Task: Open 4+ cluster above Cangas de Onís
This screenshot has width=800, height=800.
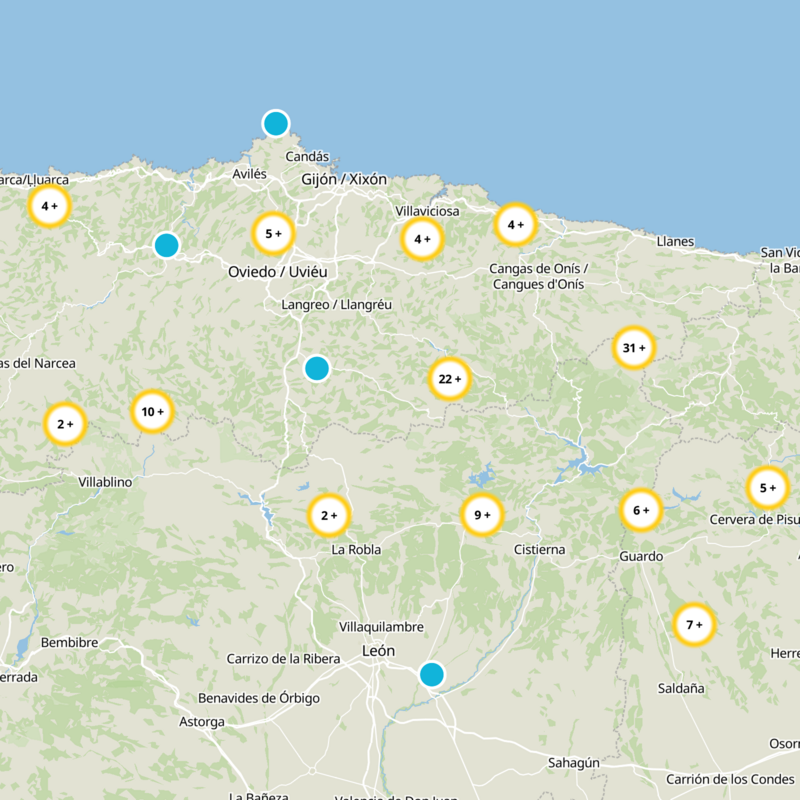Action: coord(515,224)
